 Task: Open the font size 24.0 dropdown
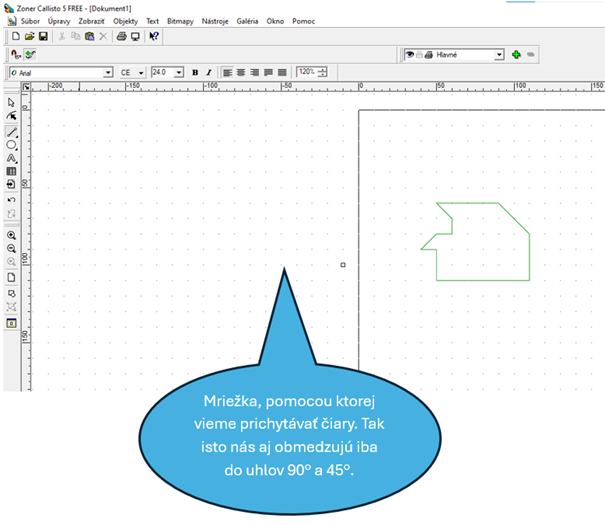point(179,73)
